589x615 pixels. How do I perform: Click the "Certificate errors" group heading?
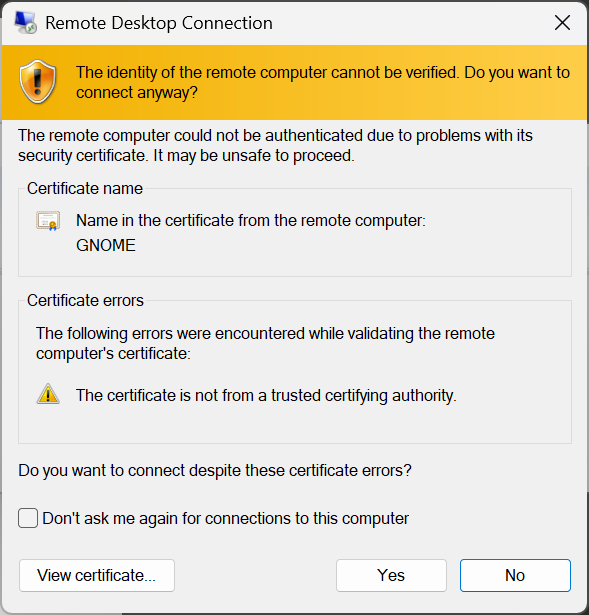tap(85, 300)
